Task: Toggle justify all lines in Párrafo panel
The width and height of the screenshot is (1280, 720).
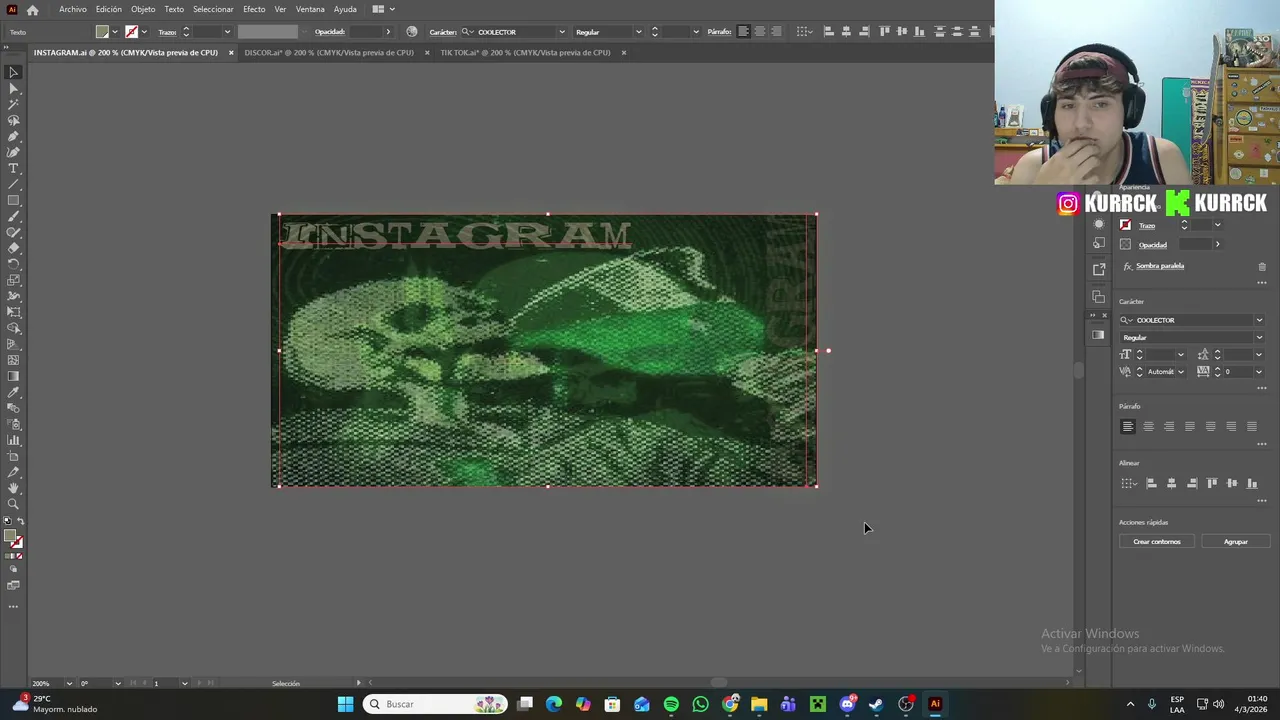Action: (1251, 427)
